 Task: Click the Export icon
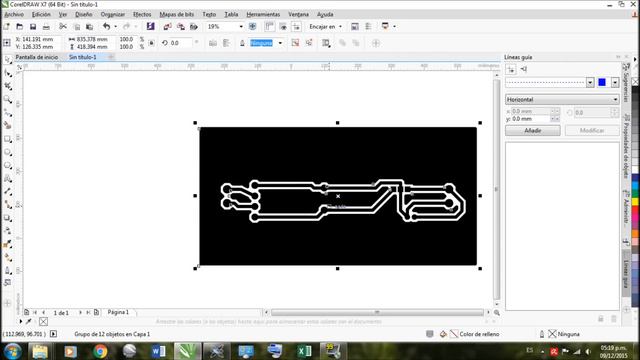tap(180, 27)
